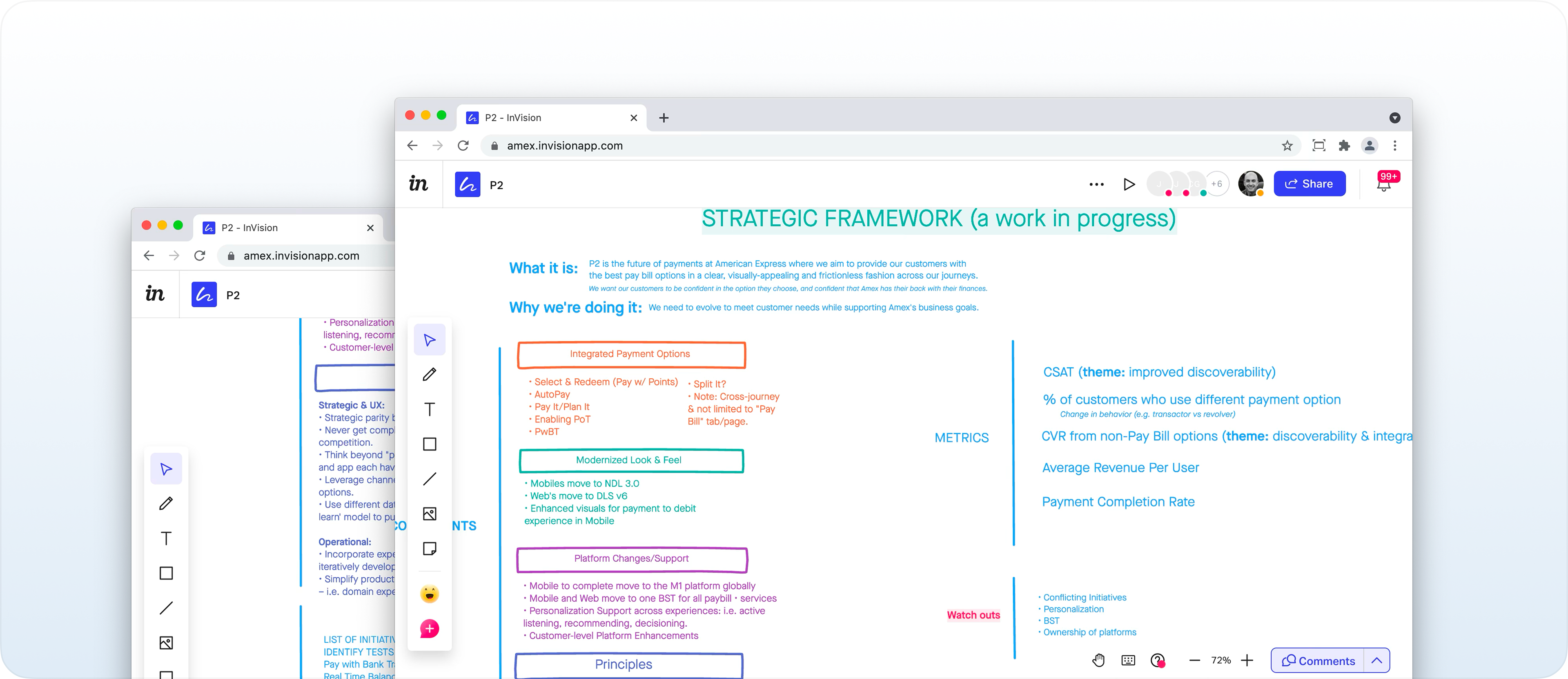Bookmark this page with the star icon
This screenshot has width=1568, height=679.
(1287, 145)
